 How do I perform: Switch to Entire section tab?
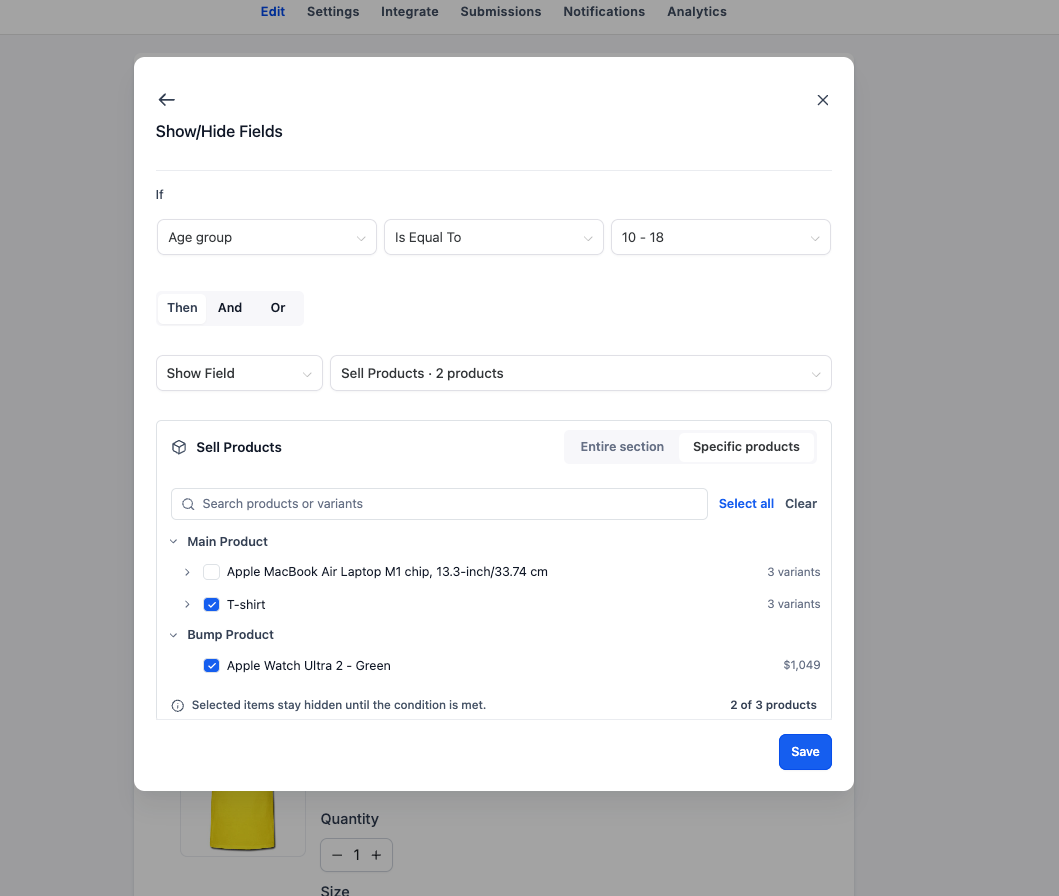tap(622, 446)
